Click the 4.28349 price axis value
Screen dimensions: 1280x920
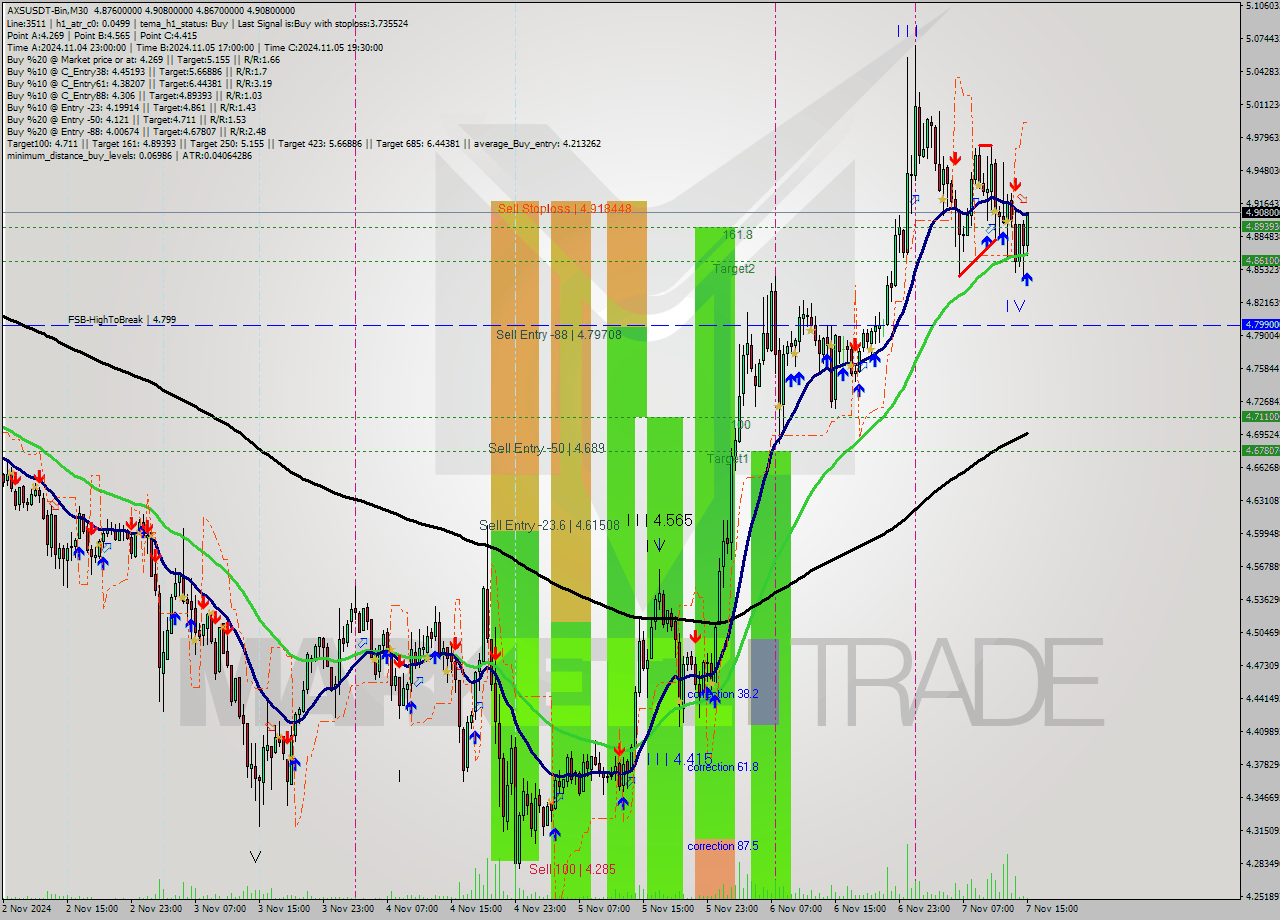point(1263,863)
